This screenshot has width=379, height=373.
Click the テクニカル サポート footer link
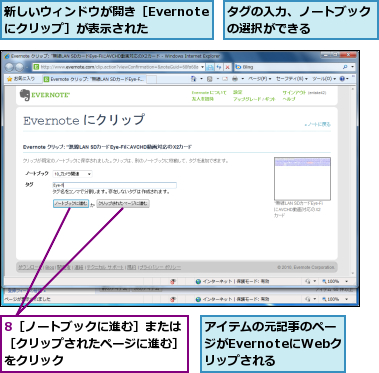pyautogui.click(x=105, y=267)
